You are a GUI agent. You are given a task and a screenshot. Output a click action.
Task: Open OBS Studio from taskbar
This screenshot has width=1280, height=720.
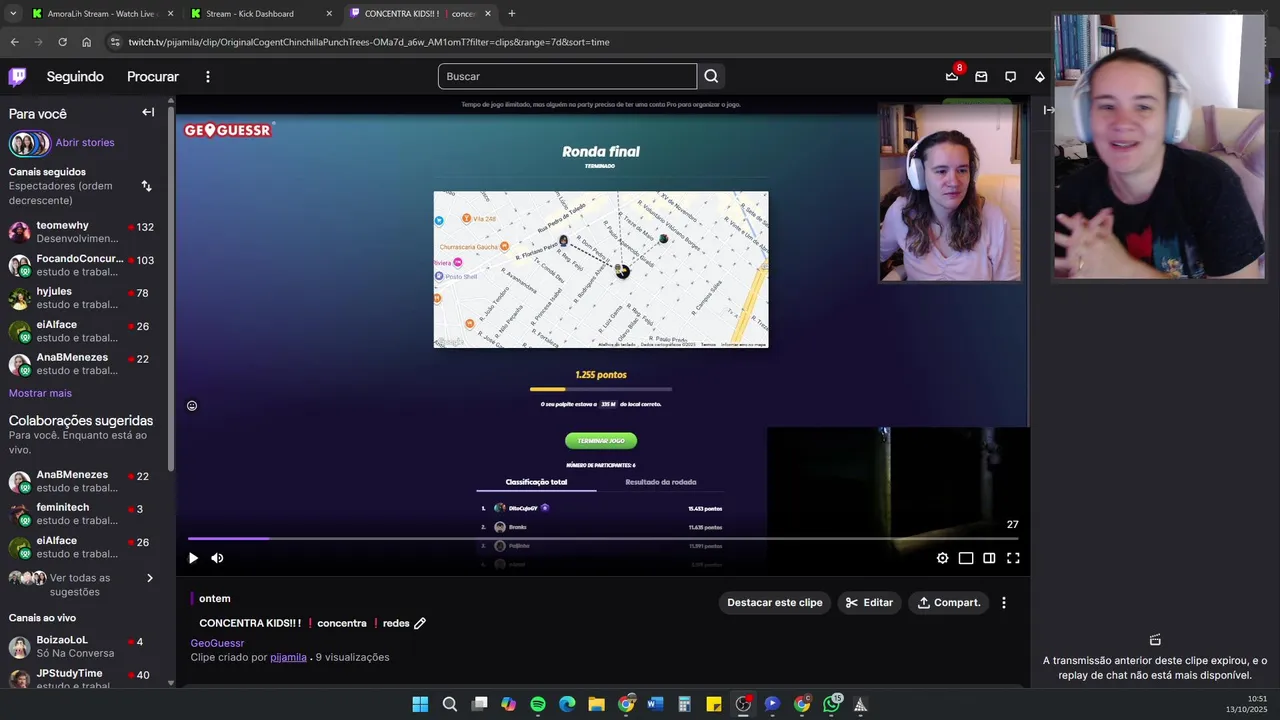pos(743,704)
